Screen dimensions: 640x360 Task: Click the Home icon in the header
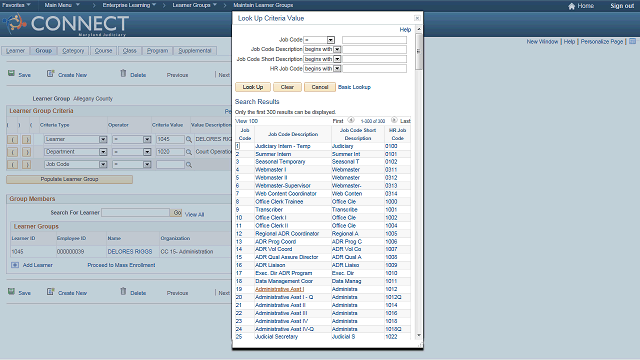[x=571, y=6]
